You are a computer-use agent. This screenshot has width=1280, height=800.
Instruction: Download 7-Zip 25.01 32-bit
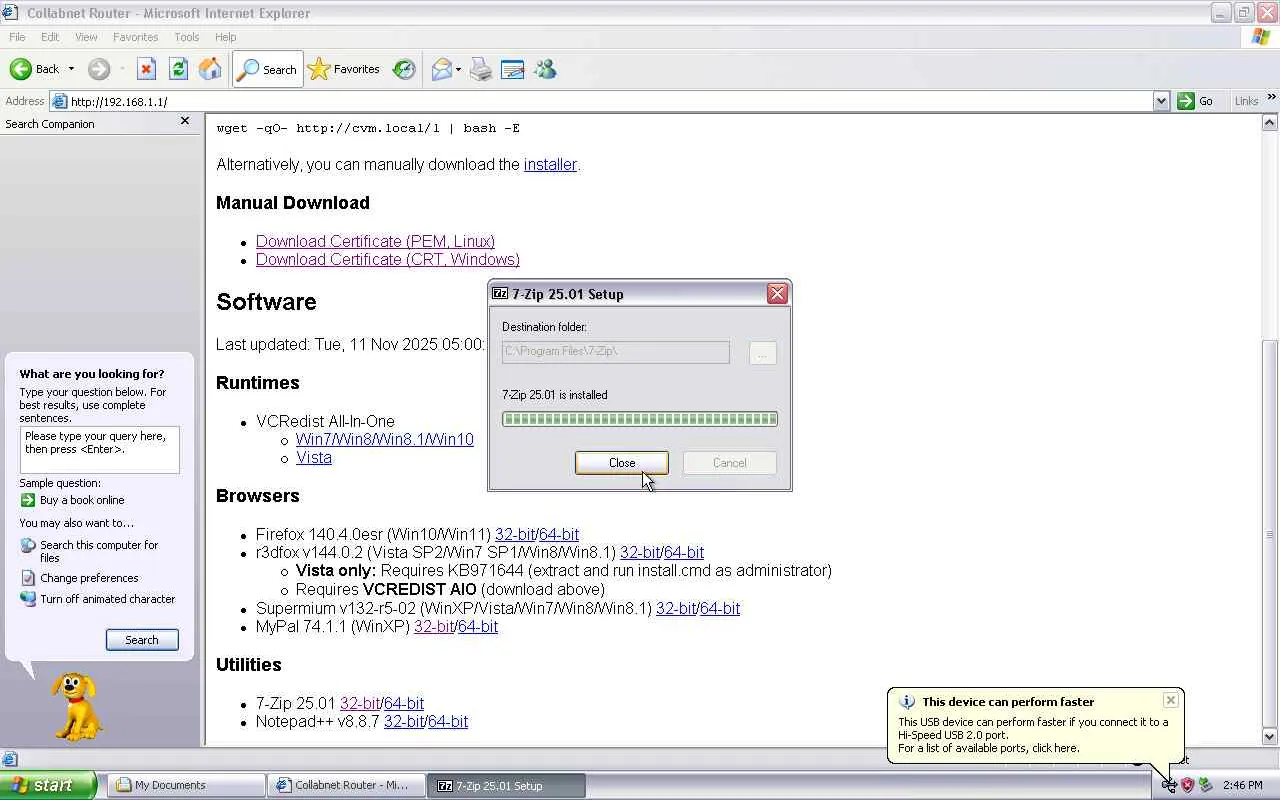click(360, 703)
